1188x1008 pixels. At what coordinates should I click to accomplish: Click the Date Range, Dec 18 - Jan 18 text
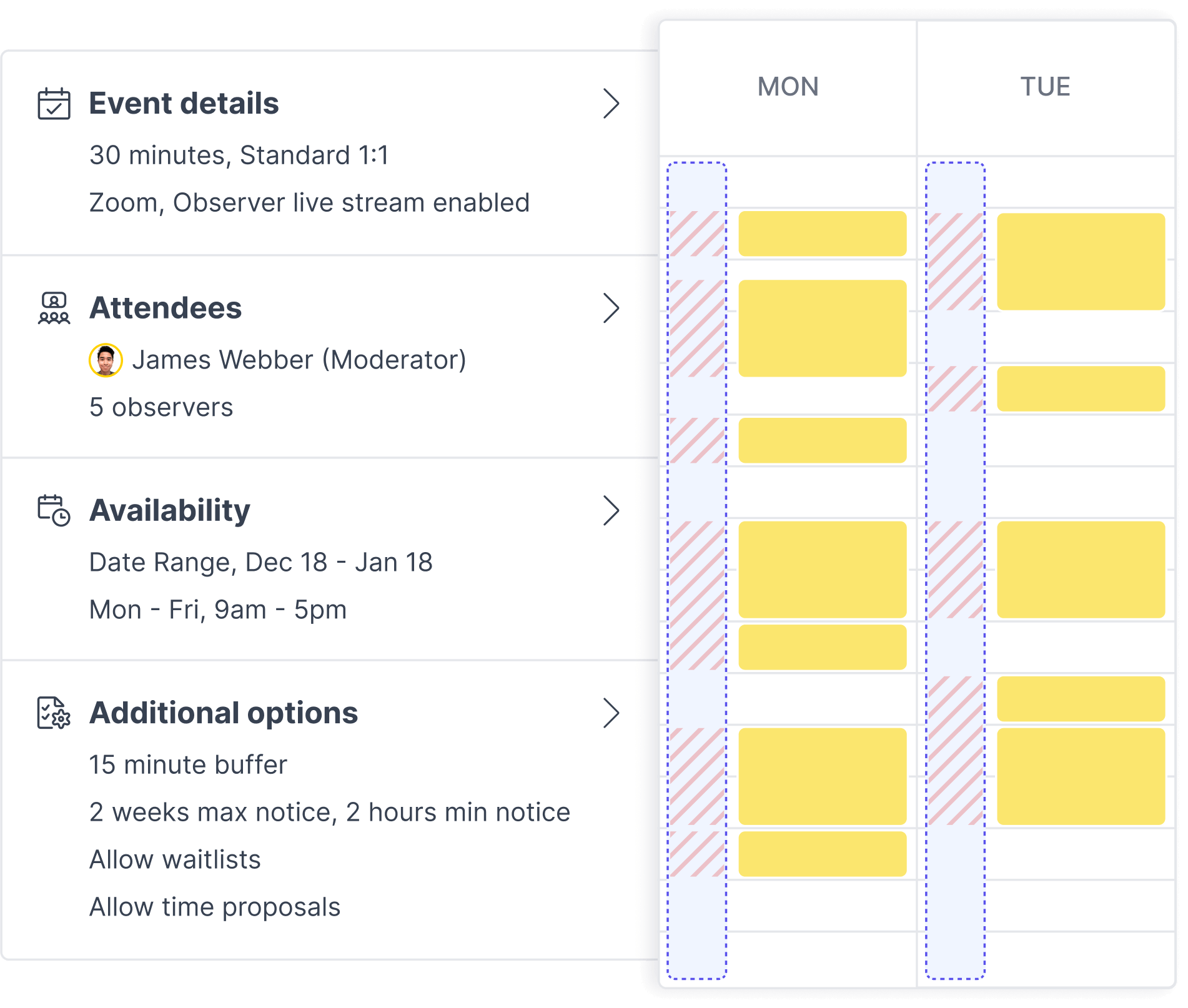click(261, 561)
